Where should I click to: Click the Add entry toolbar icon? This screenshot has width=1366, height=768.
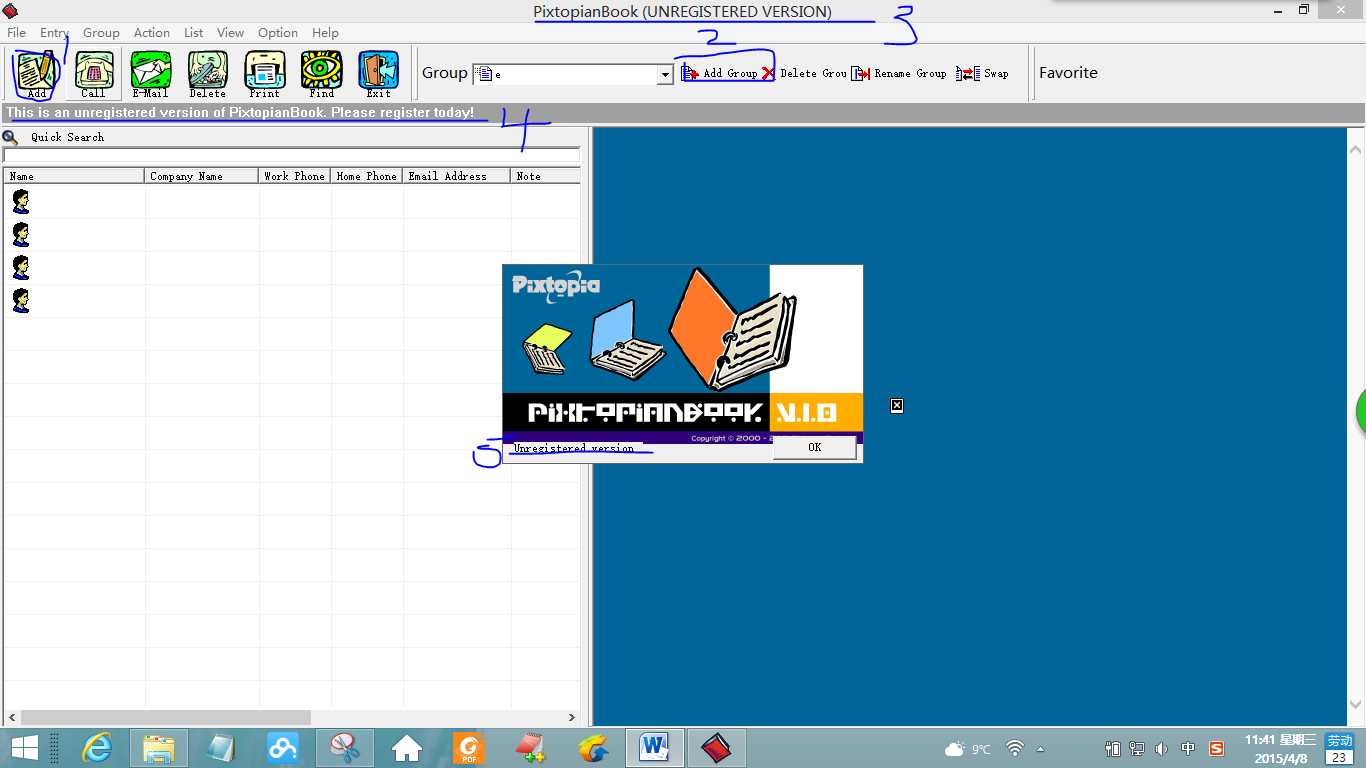36,74
